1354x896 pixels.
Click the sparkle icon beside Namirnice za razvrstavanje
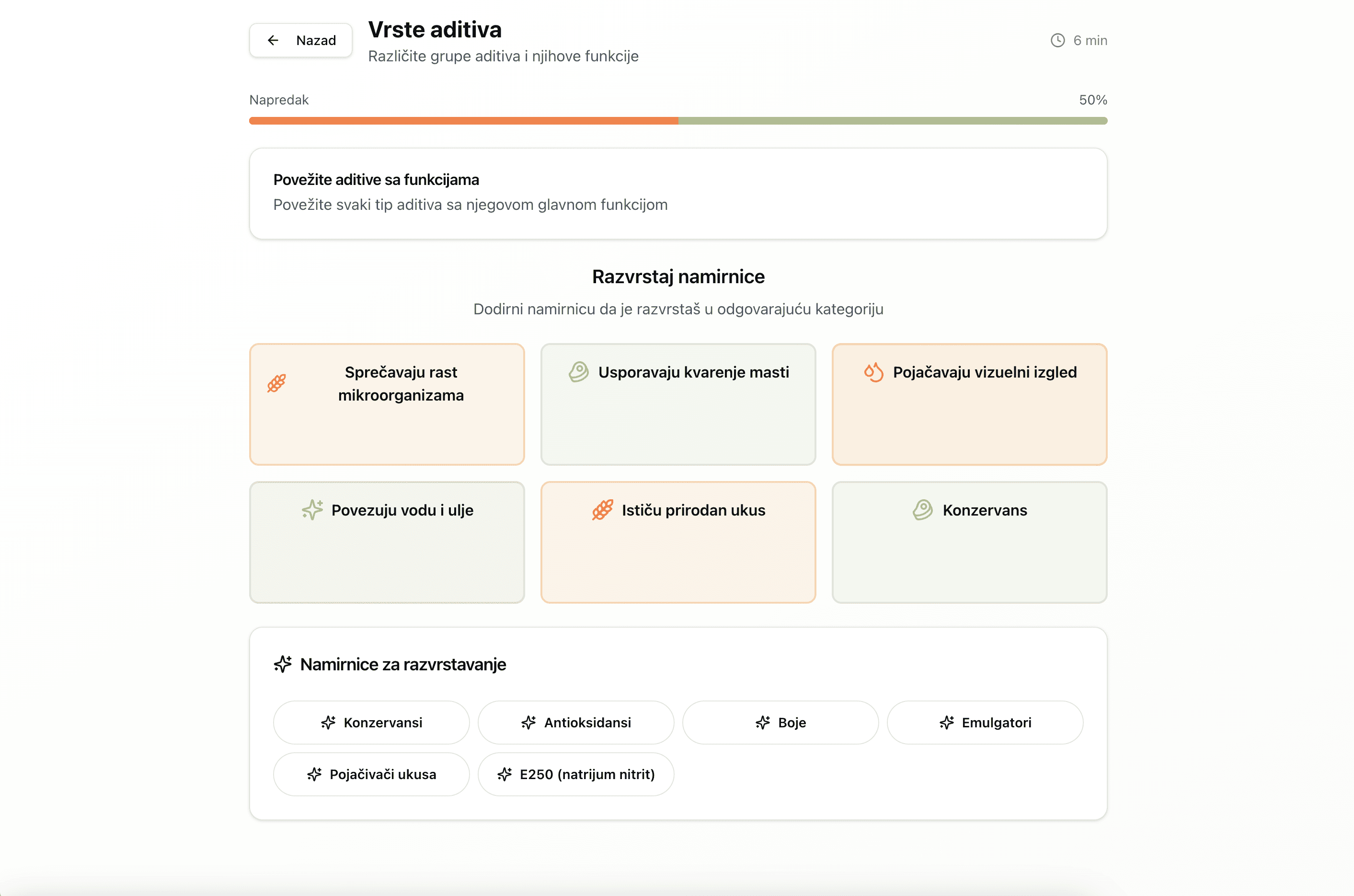pyautogui.click(x=282, y=664)
